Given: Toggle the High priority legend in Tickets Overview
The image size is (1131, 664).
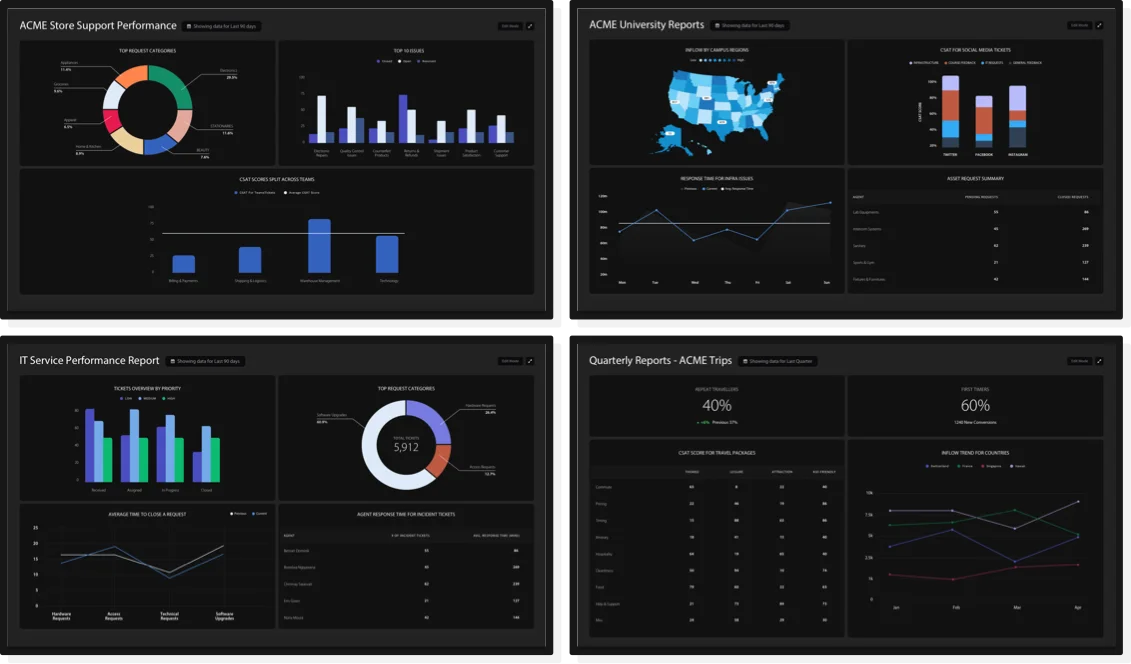Looking at the screenshot, I should 168,399.
